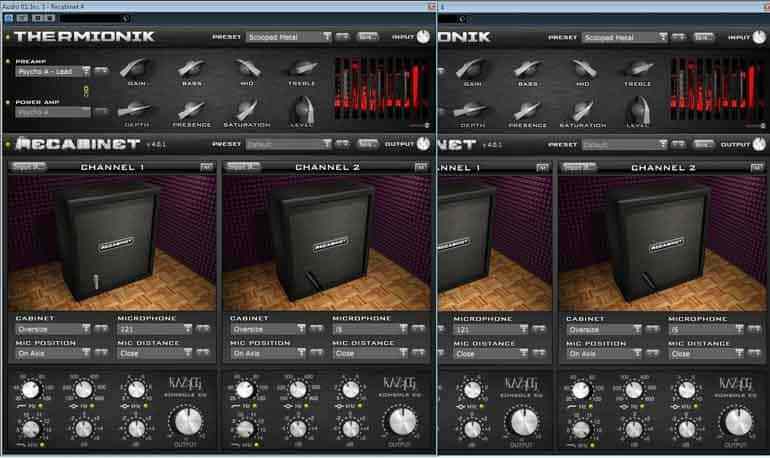
Task: Open Thermionik preset dropdown in left window
Action: pyautogui.click(x=289, y=37)
